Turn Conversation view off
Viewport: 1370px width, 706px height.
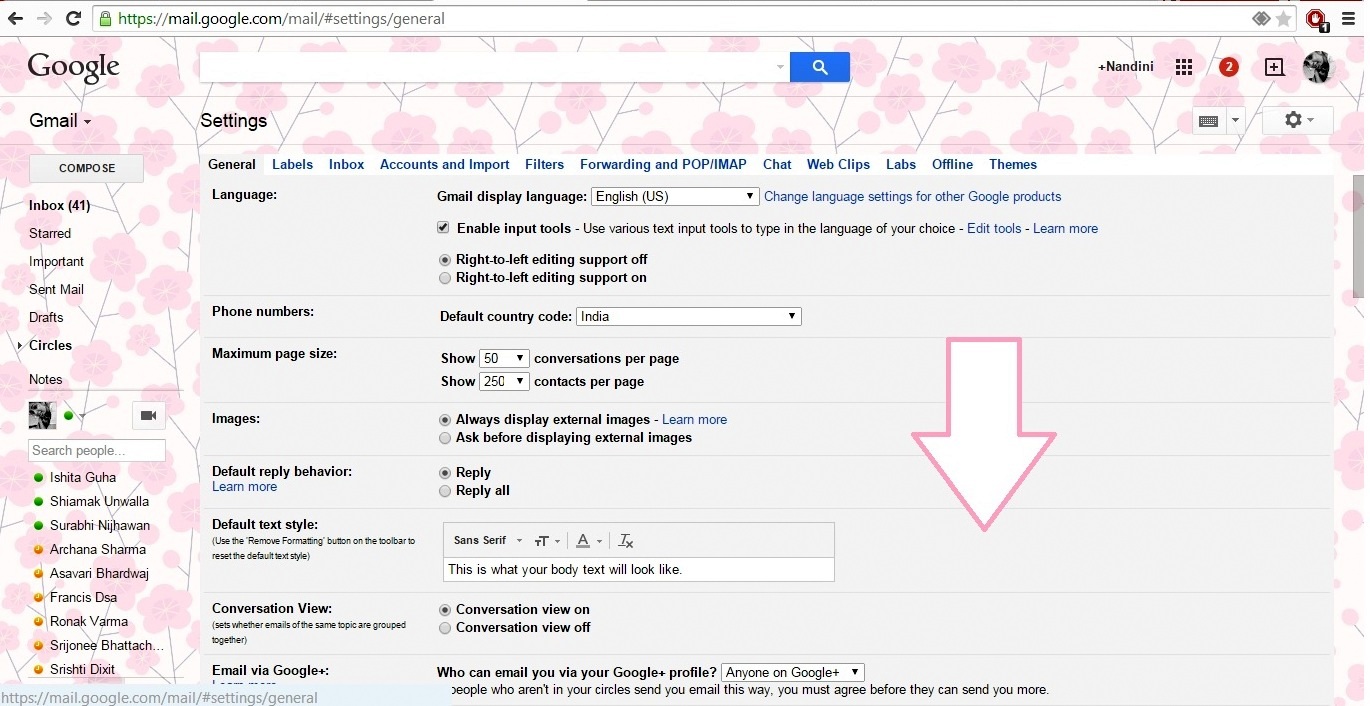click(x=445, y=628)
